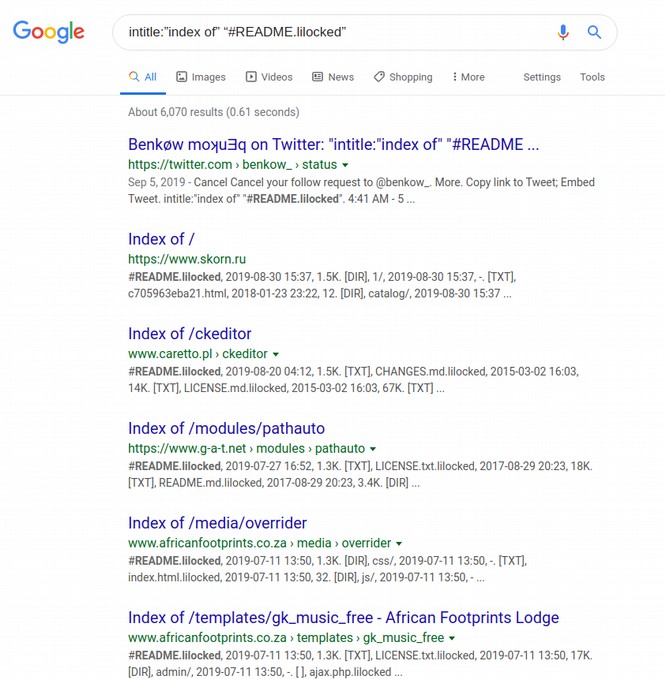Click snippet mentioning index.html.lilocked

tap(328, 569)
